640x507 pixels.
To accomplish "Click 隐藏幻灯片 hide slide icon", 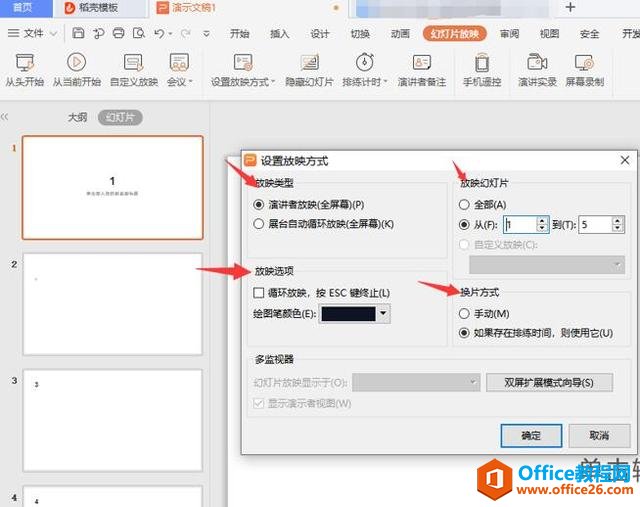I will pyautogui.click(x=309, y=62).
